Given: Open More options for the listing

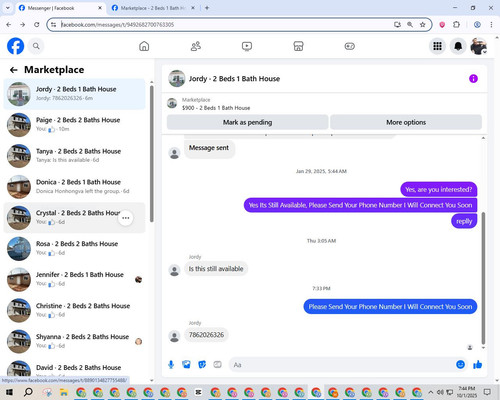Looking at the screenshot, I should [x=406, y=122].
